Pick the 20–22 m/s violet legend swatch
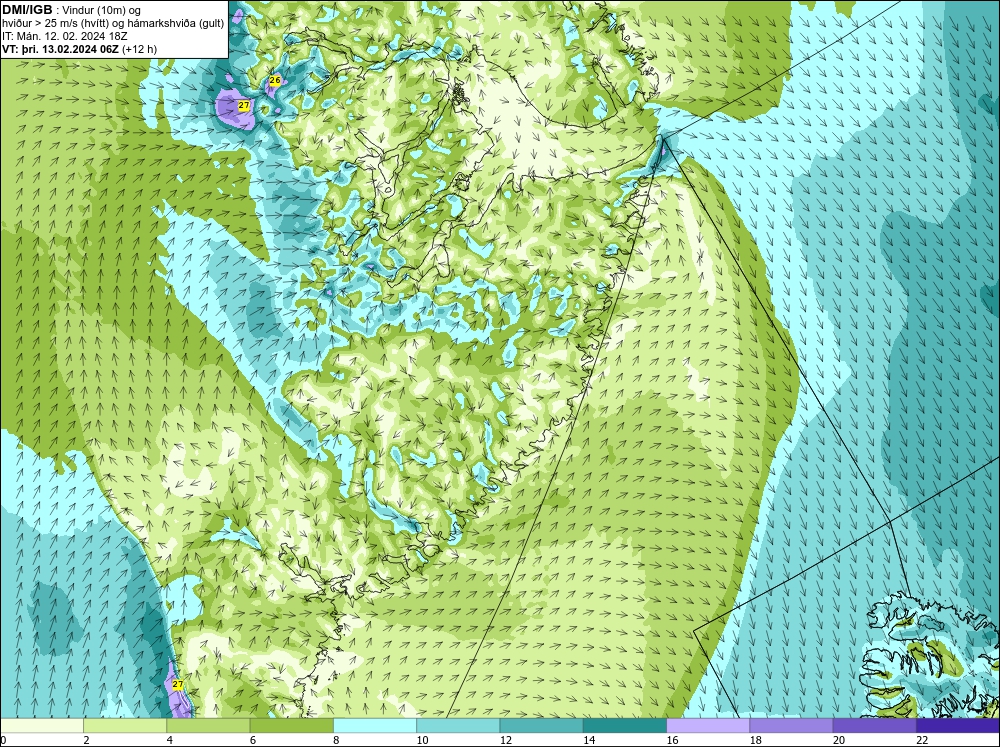 874,726
